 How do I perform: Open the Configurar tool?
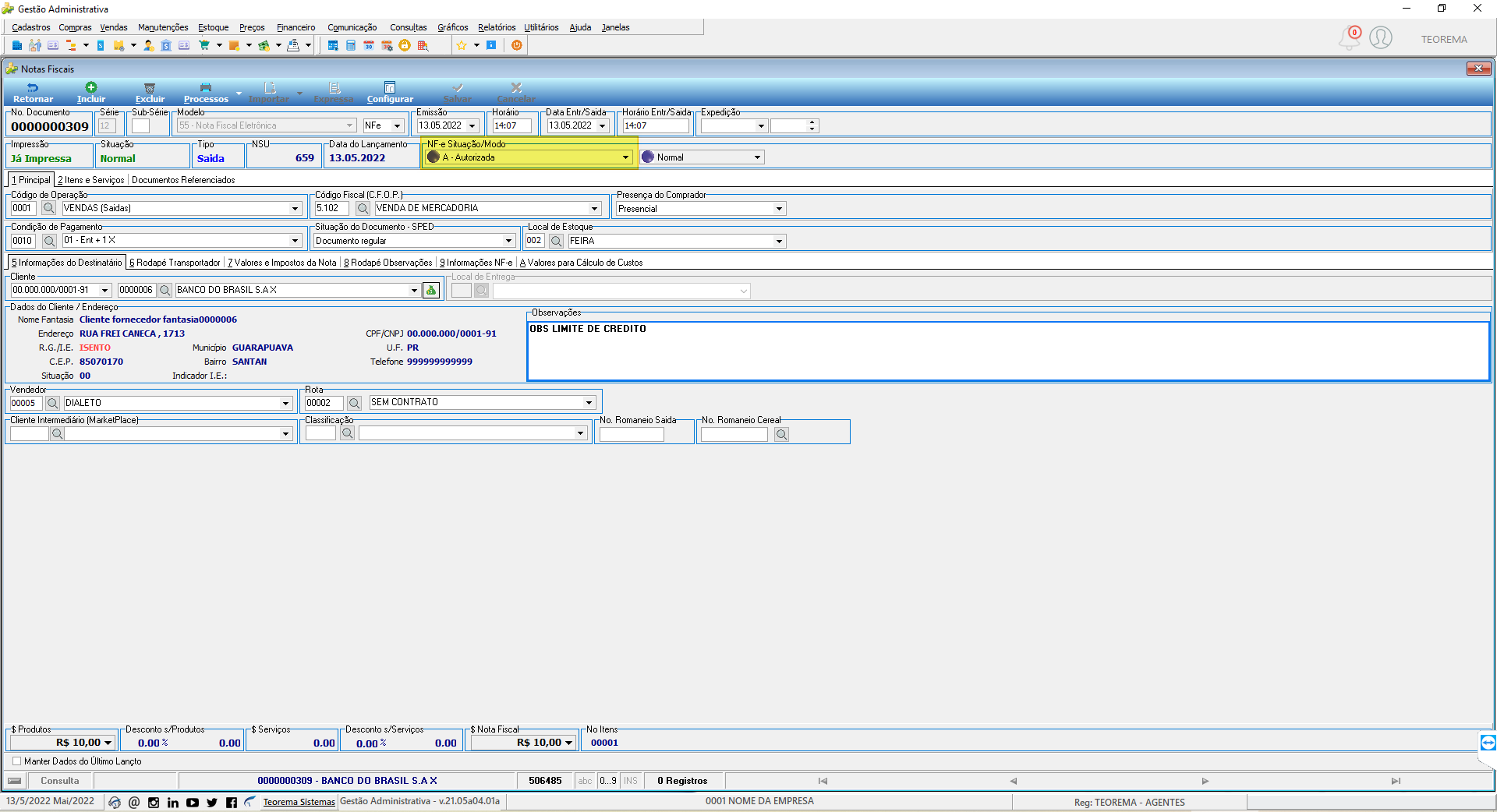[390, 93]
